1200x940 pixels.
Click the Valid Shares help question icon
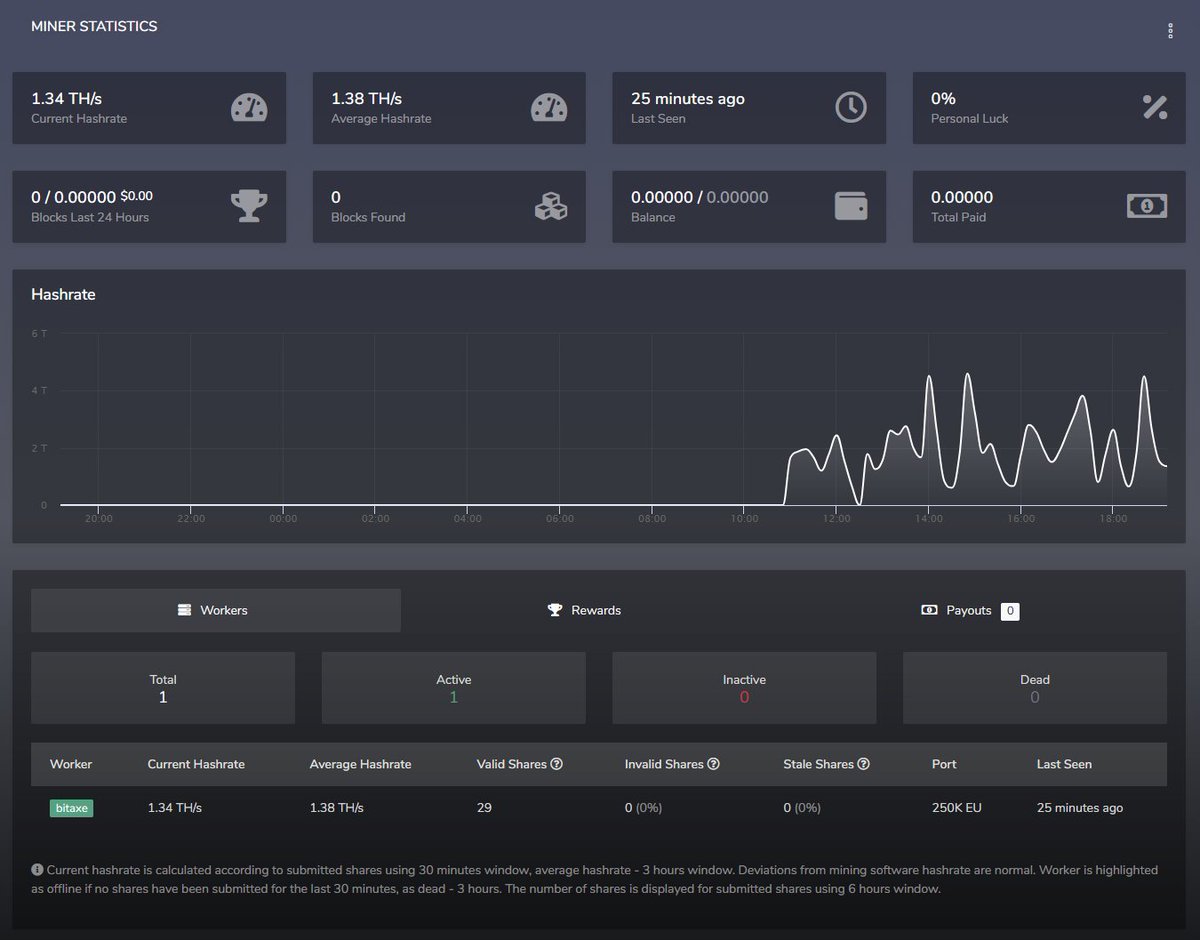click(x=557, y=764)
